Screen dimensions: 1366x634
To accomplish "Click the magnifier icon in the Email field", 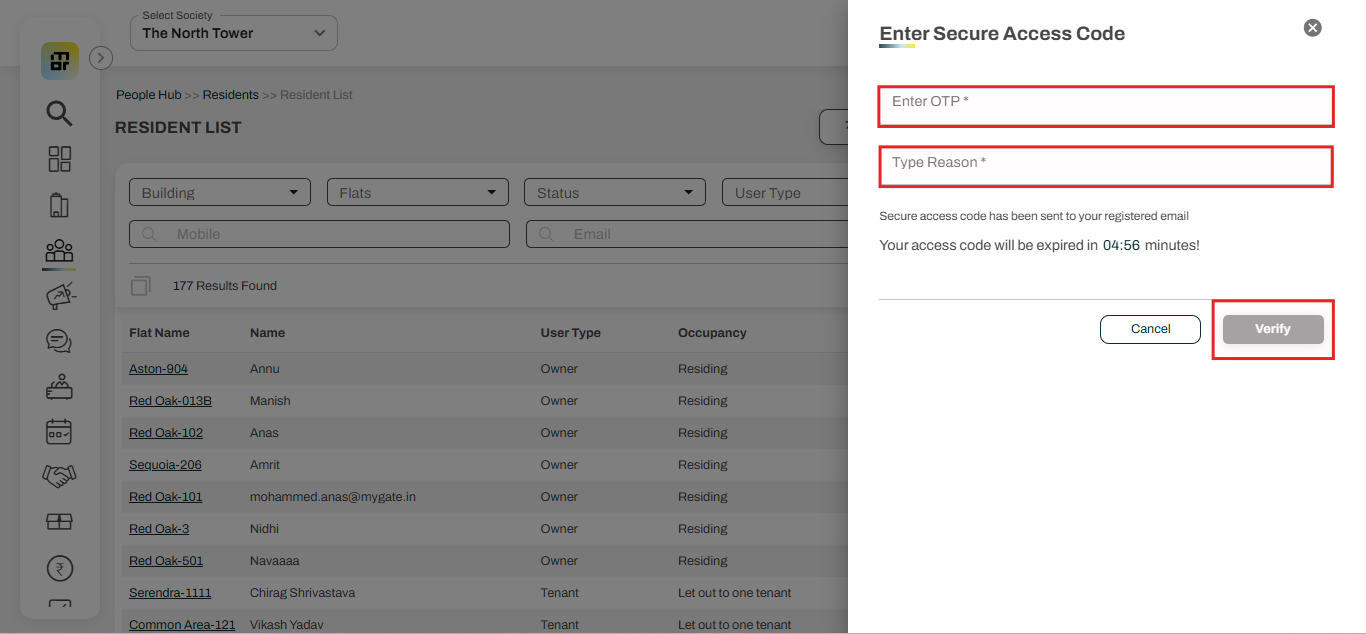I will (546, 234).
